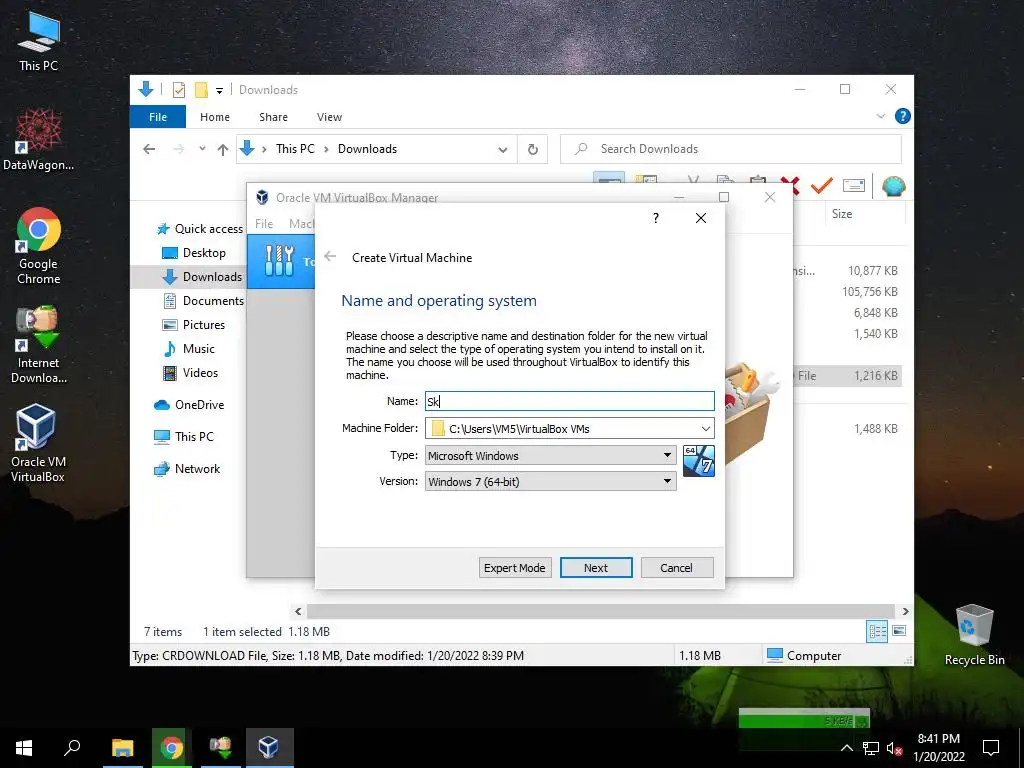Click File Explorer on the taskbar
1024x768 pixels.
(123, 748)
